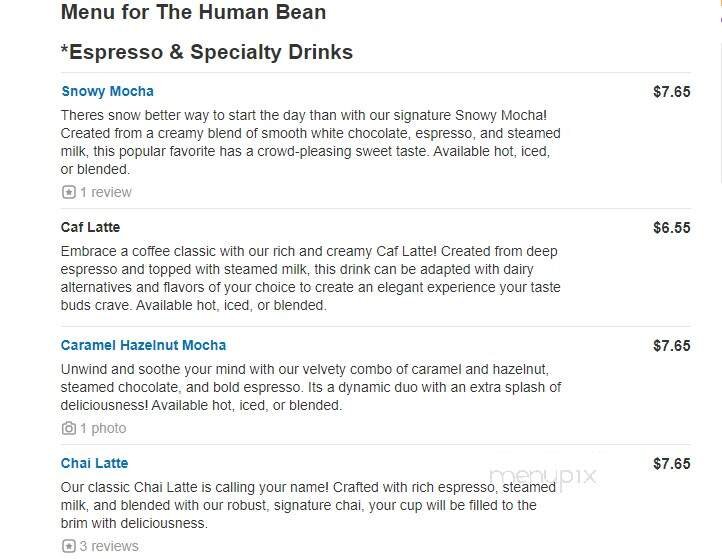Select the "Espresso & Specialty Drinks" section heading
This screenshot has width=722, height=559.
pos(207,52)
